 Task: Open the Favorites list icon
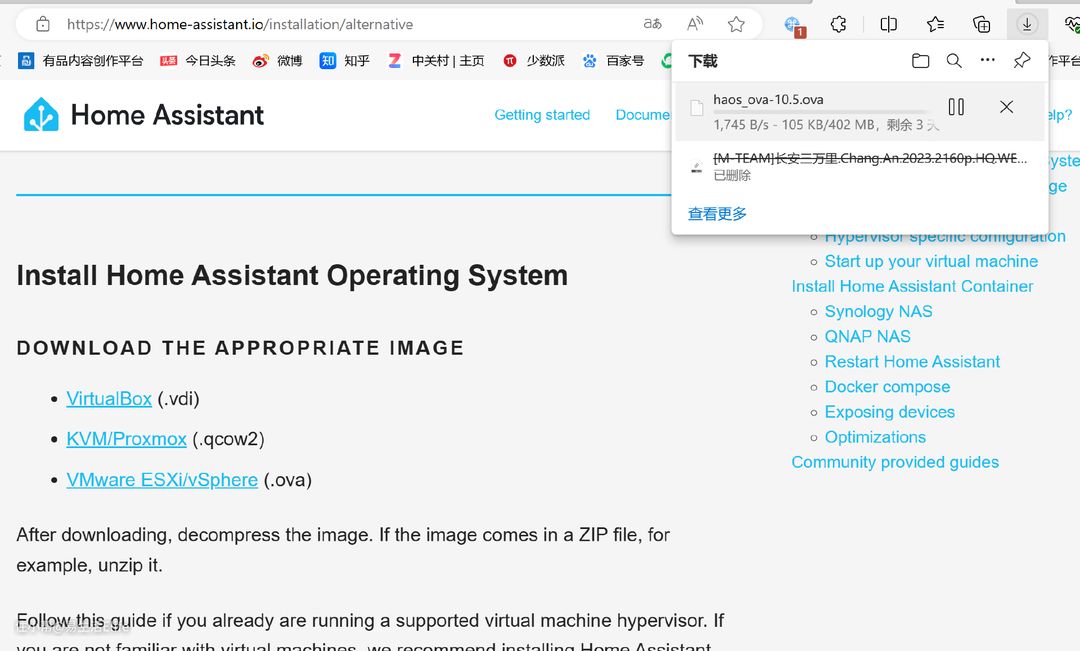click(935, 24)
